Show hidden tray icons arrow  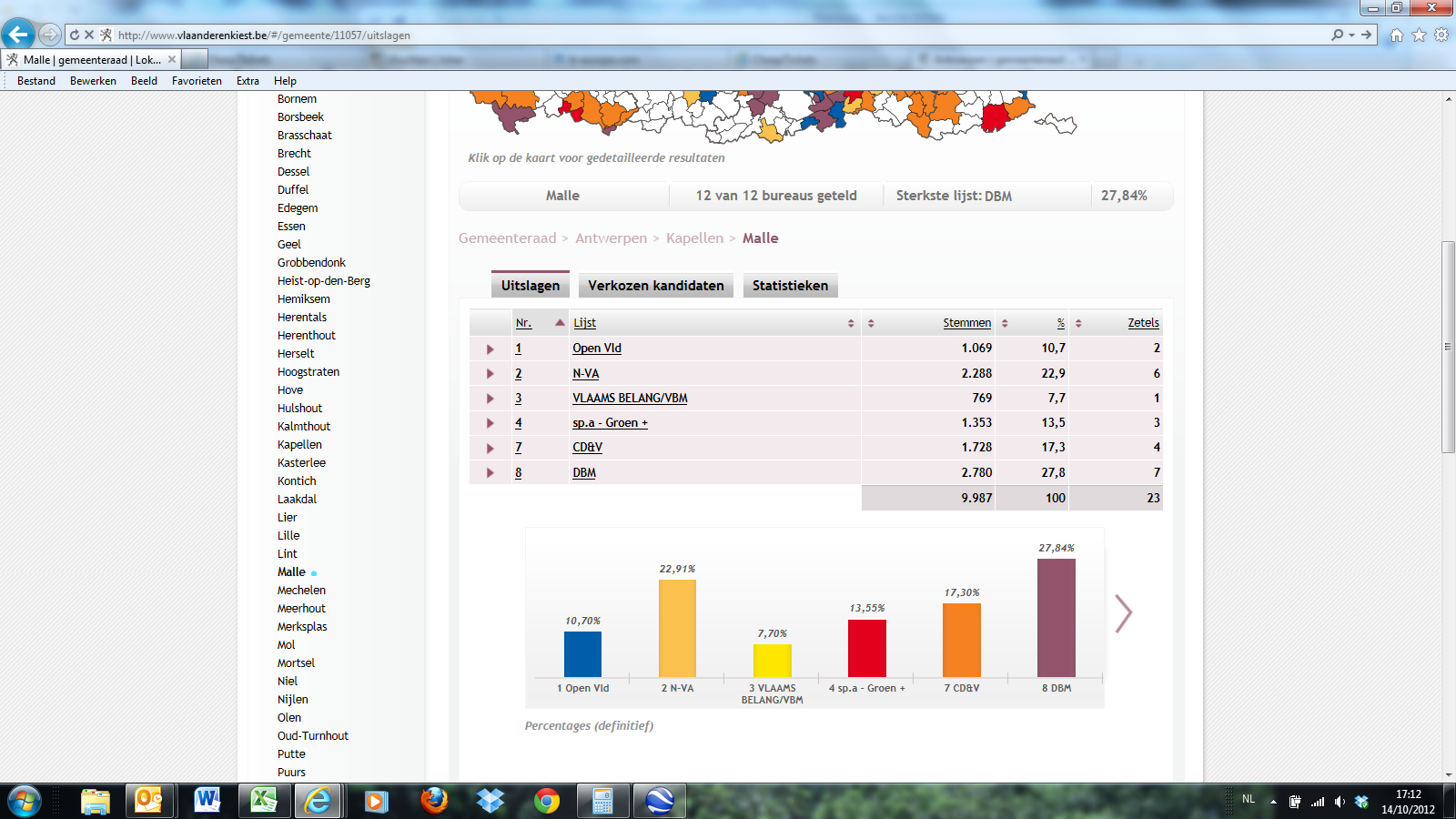coord(1273,803)
